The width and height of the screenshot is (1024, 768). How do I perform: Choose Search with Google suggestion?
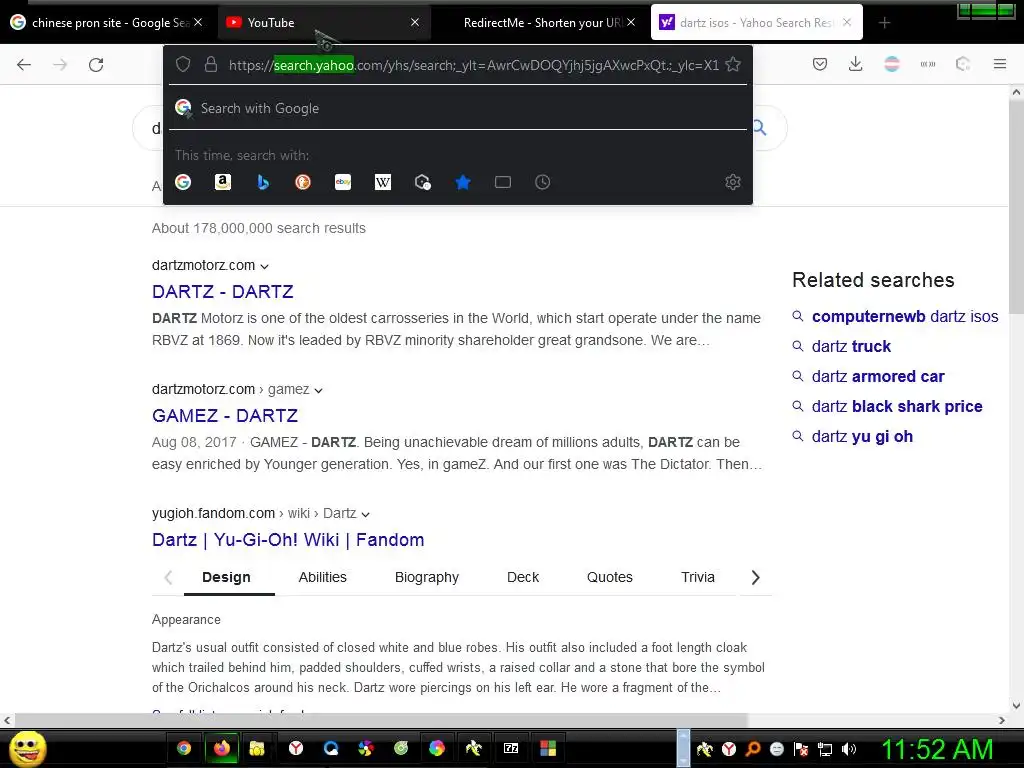(x=458, y=108)
